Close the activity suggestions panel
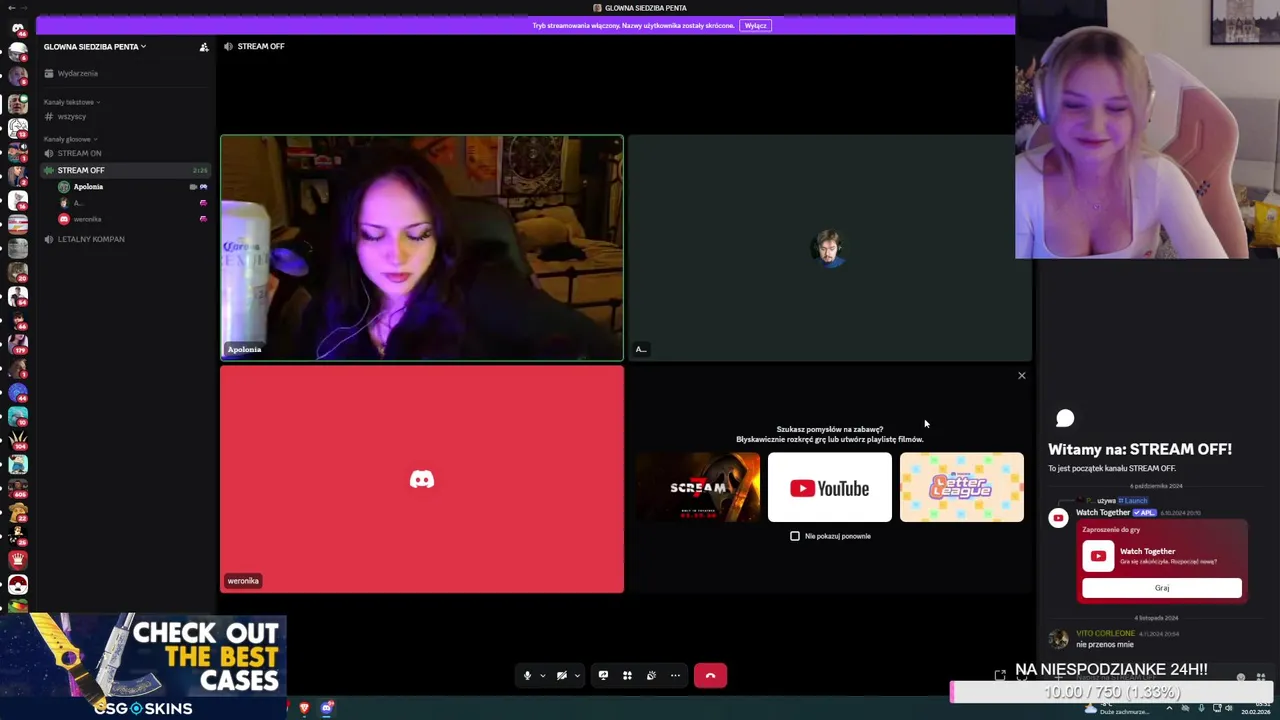This screenshot has width=1280, height=720. [1021, 376]
